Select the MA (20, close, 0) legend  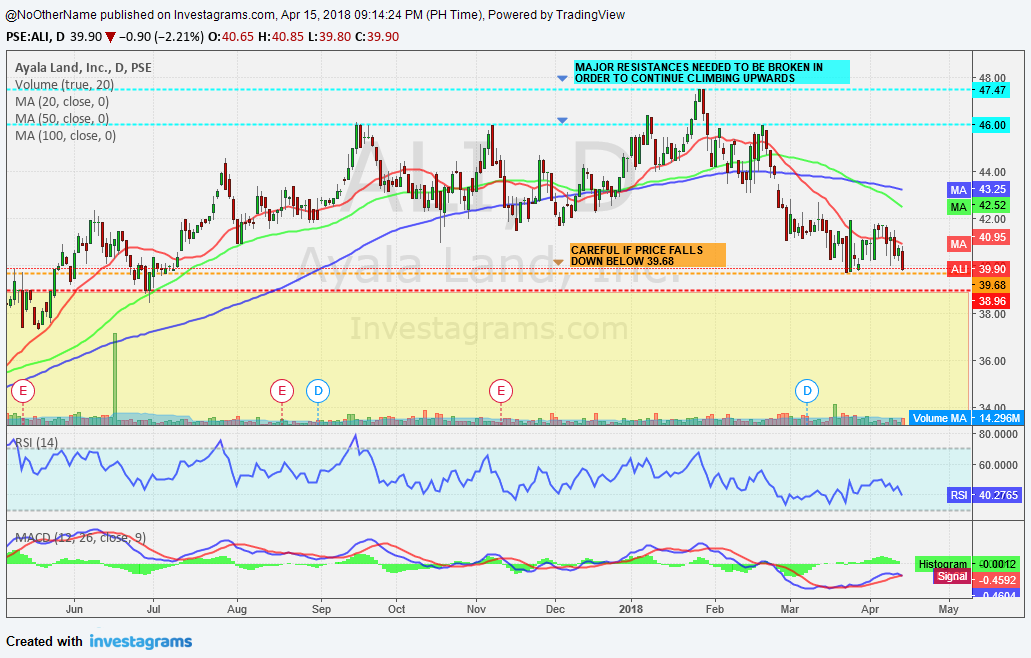click(62, 102)
